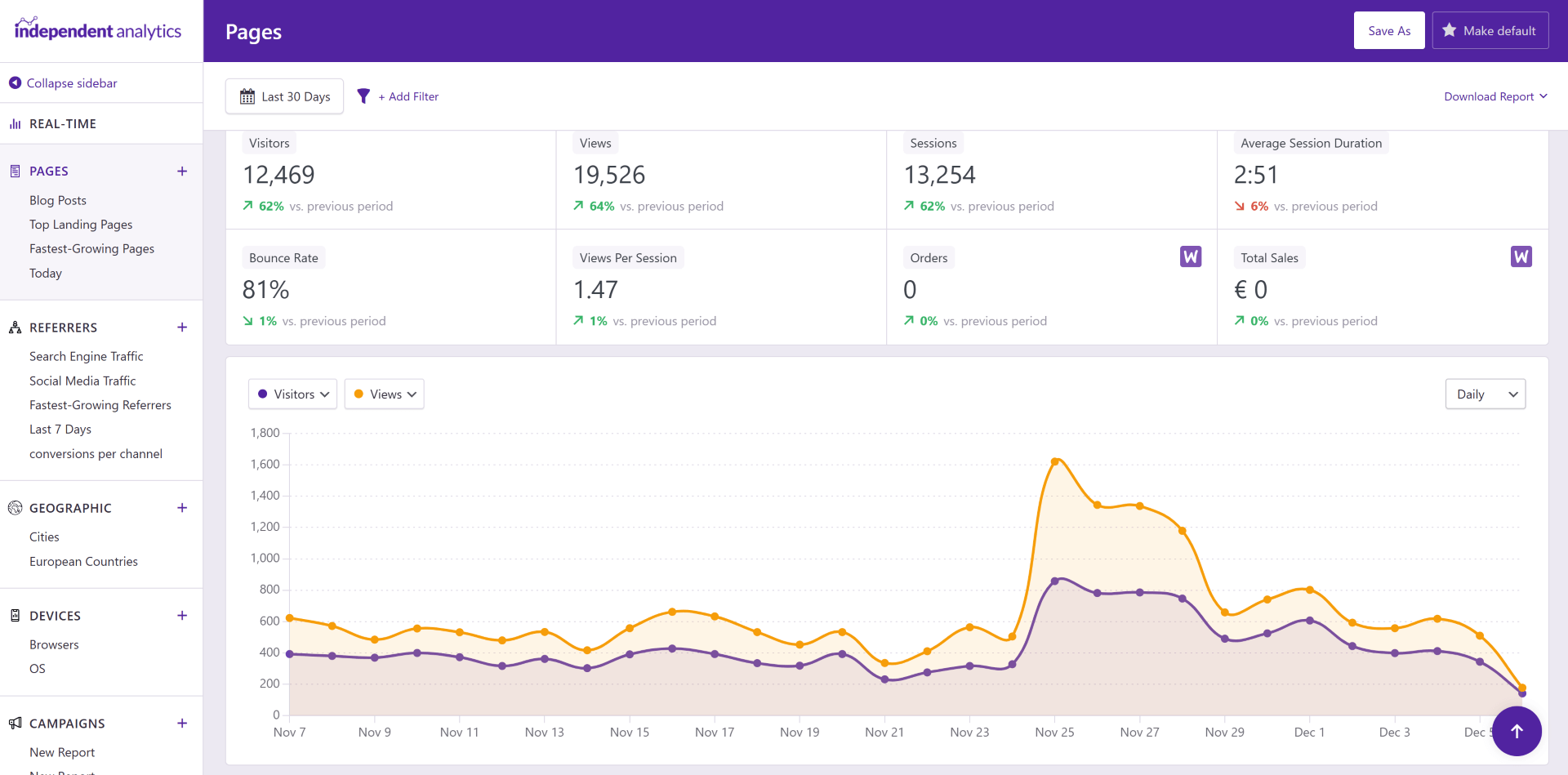Click the scroll-to-top arrow button

click(x=1517, y=731)
